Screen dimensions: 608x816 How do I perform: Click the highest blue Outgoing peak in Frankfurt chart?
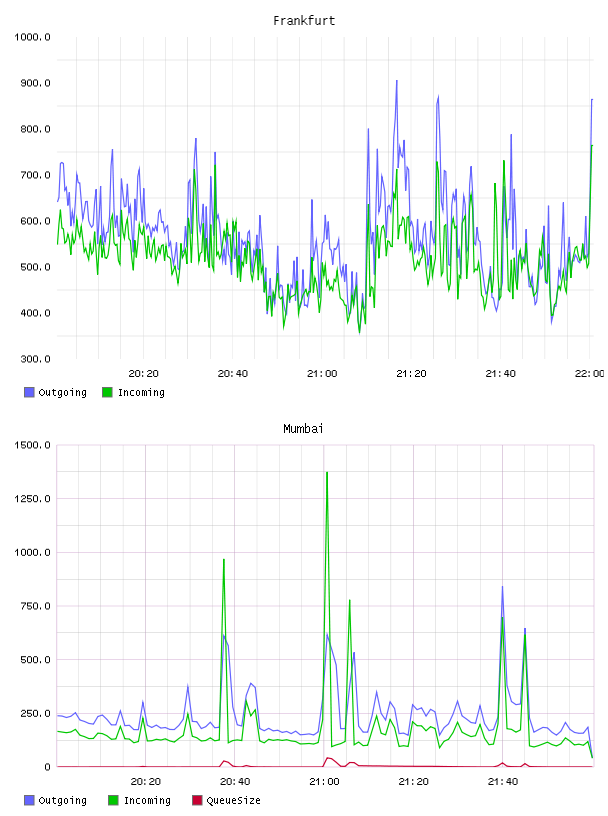pos(397,81)
